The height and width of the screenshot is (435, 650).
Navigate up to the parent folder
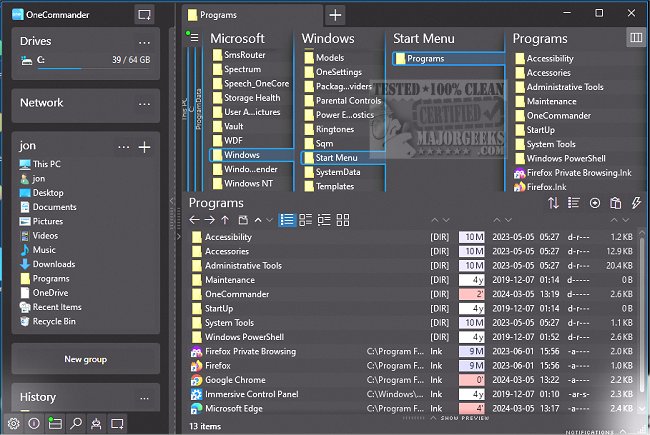[225, 220]
